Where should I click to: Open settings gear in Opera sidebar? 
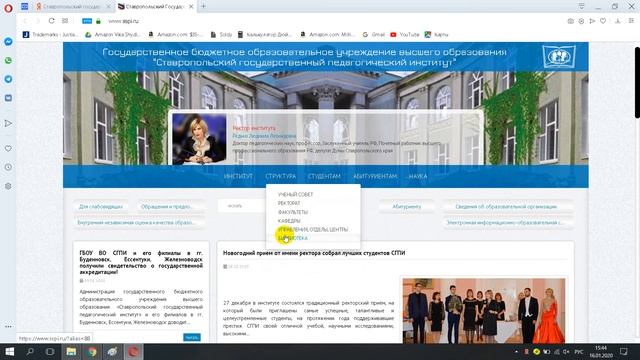(x=8, y=186)
